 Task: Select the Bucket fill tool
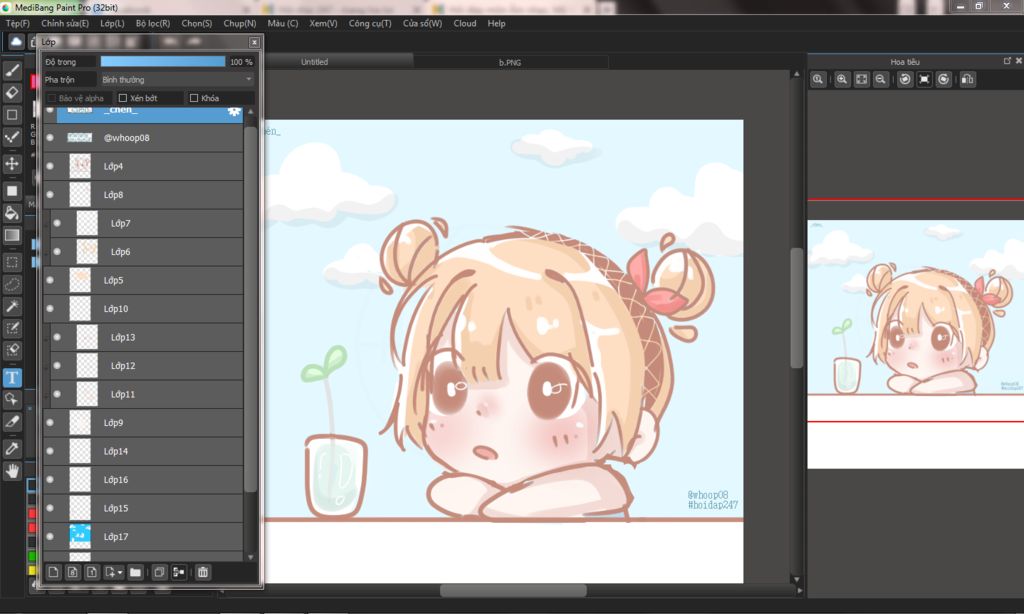coord(12,213)
